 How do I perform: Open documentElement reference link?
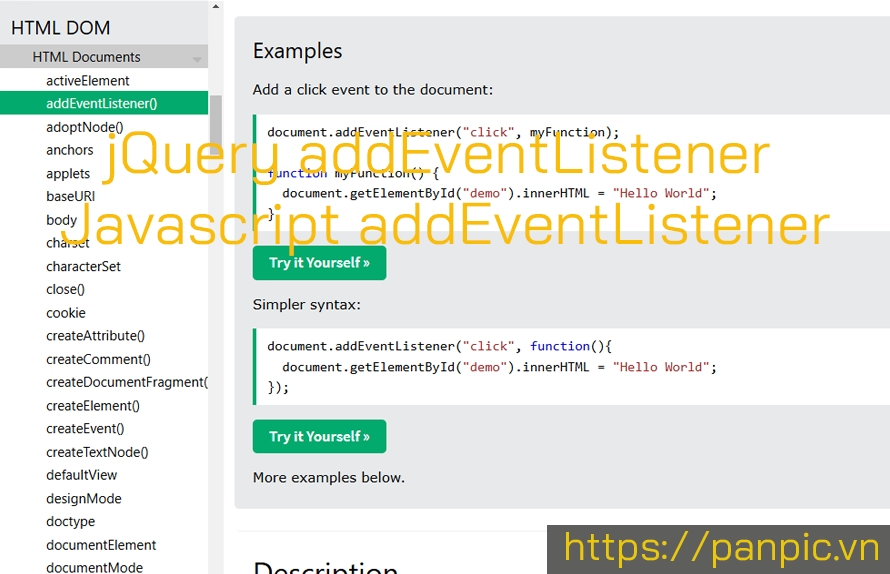(101, 545)
